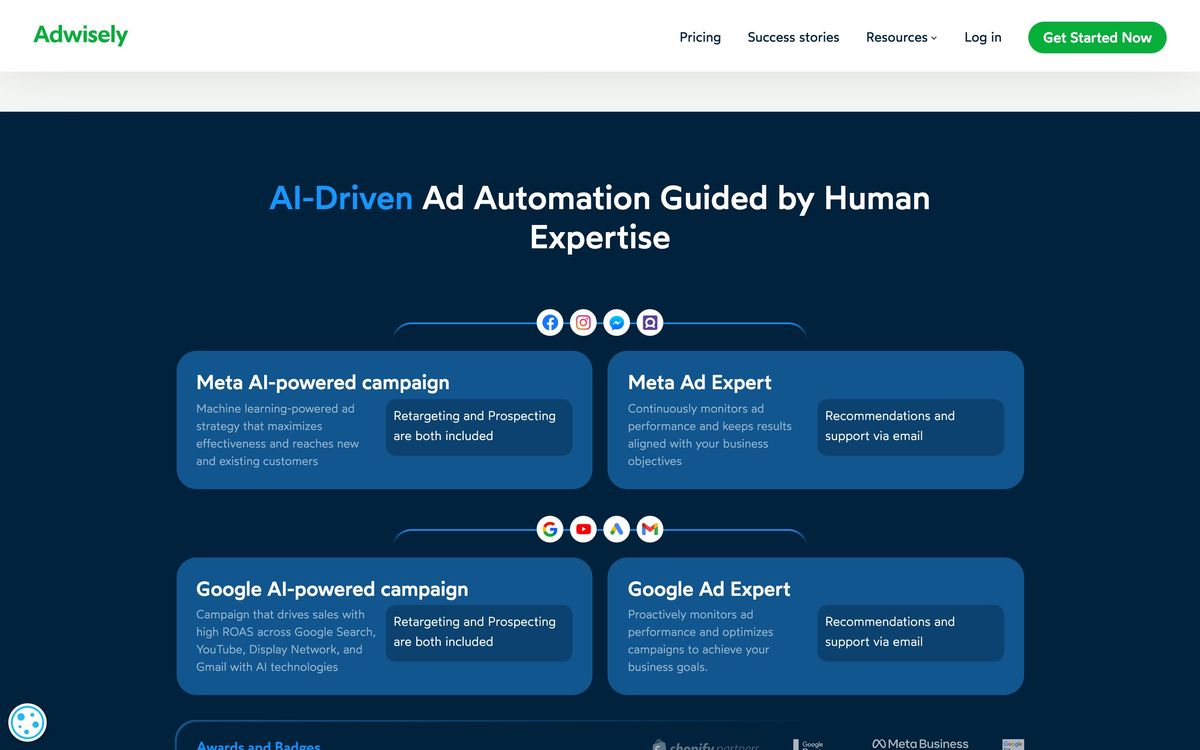Click the Log in link
This screenshot has height=750, width=1200.
point(983,37)
